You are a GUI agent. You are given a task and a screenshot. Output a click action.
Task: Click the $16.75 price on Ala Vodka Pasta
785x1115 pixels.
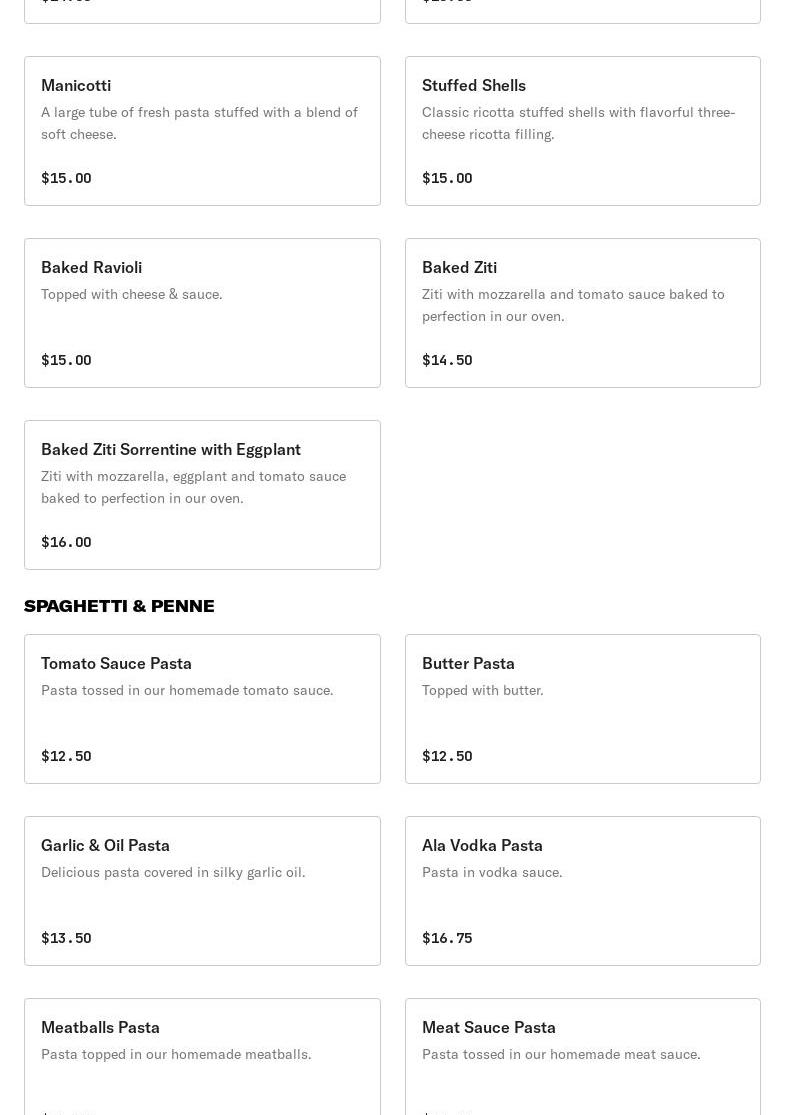[x=447, y=938]
